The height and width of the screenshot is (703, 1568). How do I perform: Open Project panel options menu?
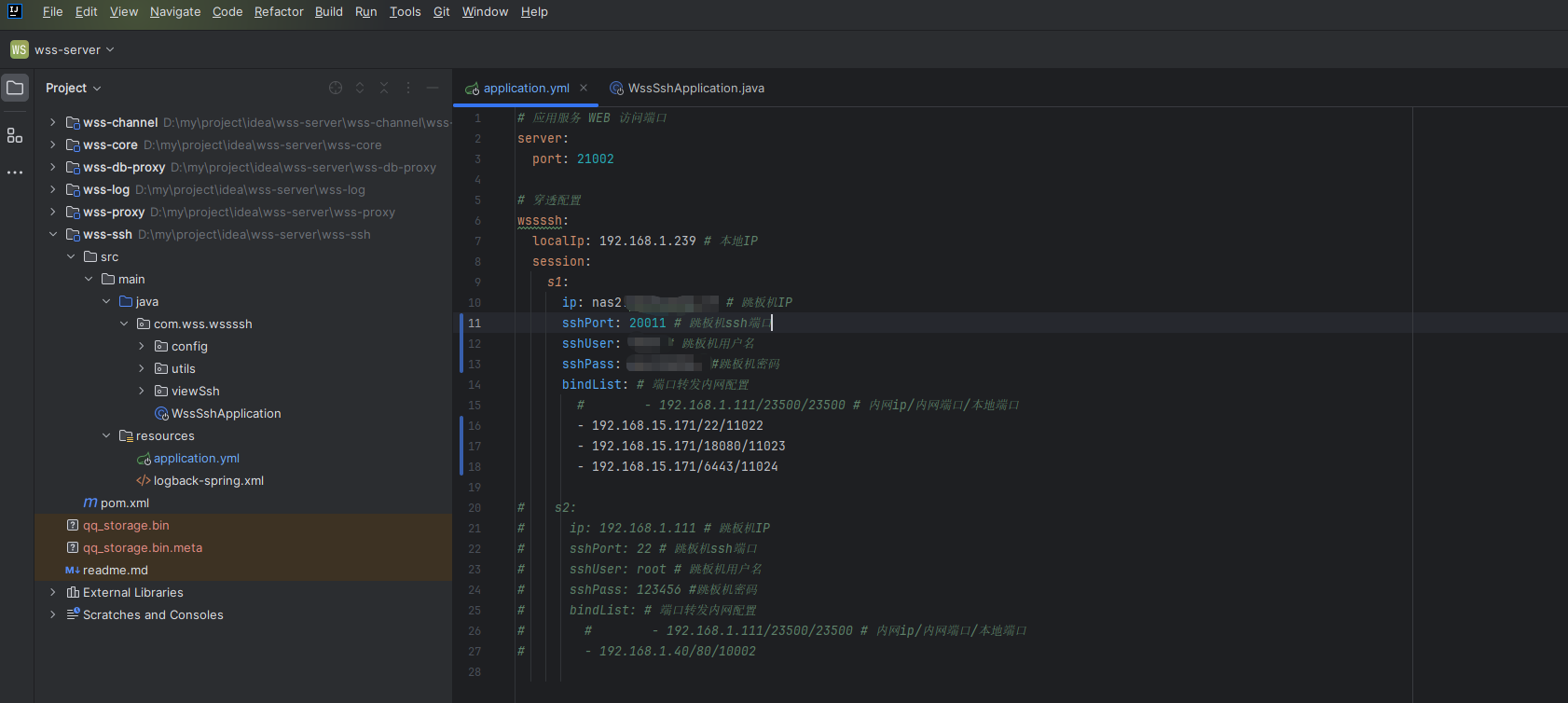click(408, 88)
